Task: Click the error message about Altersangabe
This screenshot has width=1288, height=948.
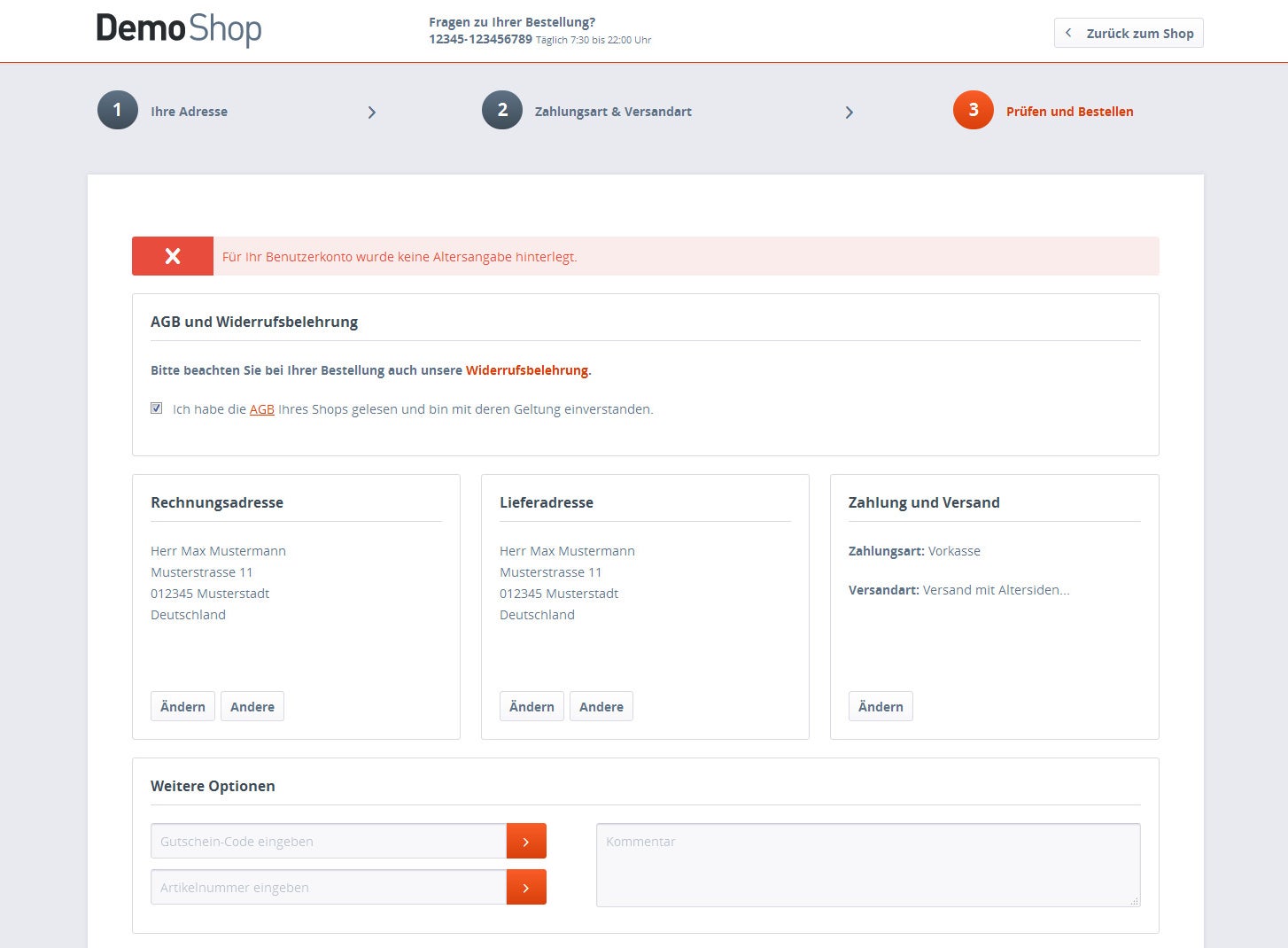Action: point(400,257)
